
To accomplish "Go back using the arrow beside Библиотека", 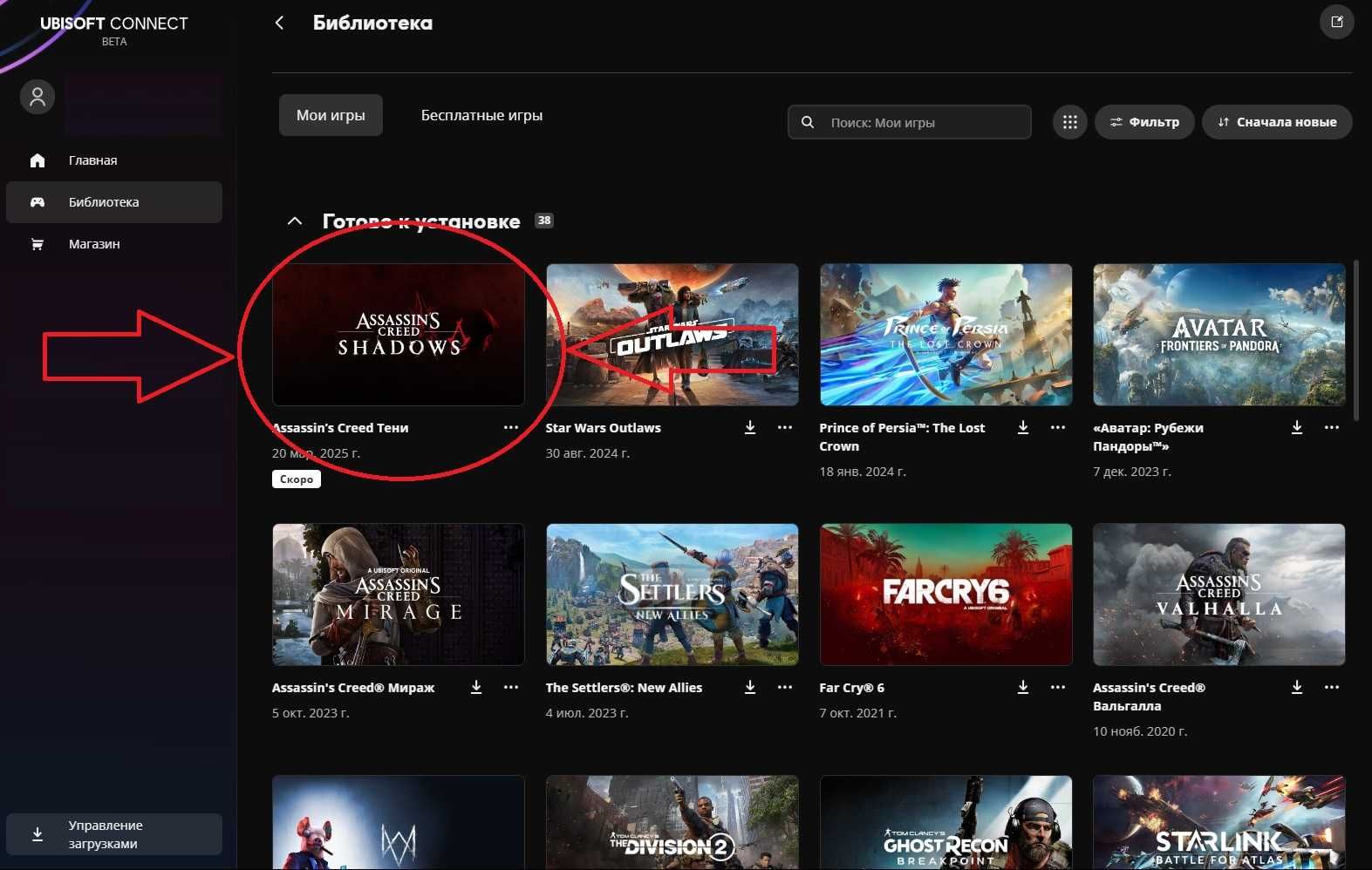I will 279,23.
